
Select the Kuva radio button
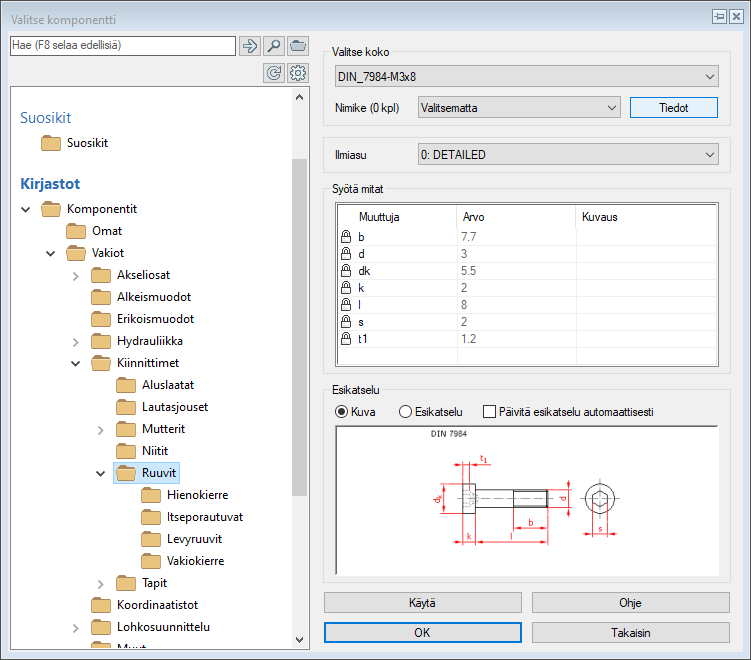click(x=342, y=411)
